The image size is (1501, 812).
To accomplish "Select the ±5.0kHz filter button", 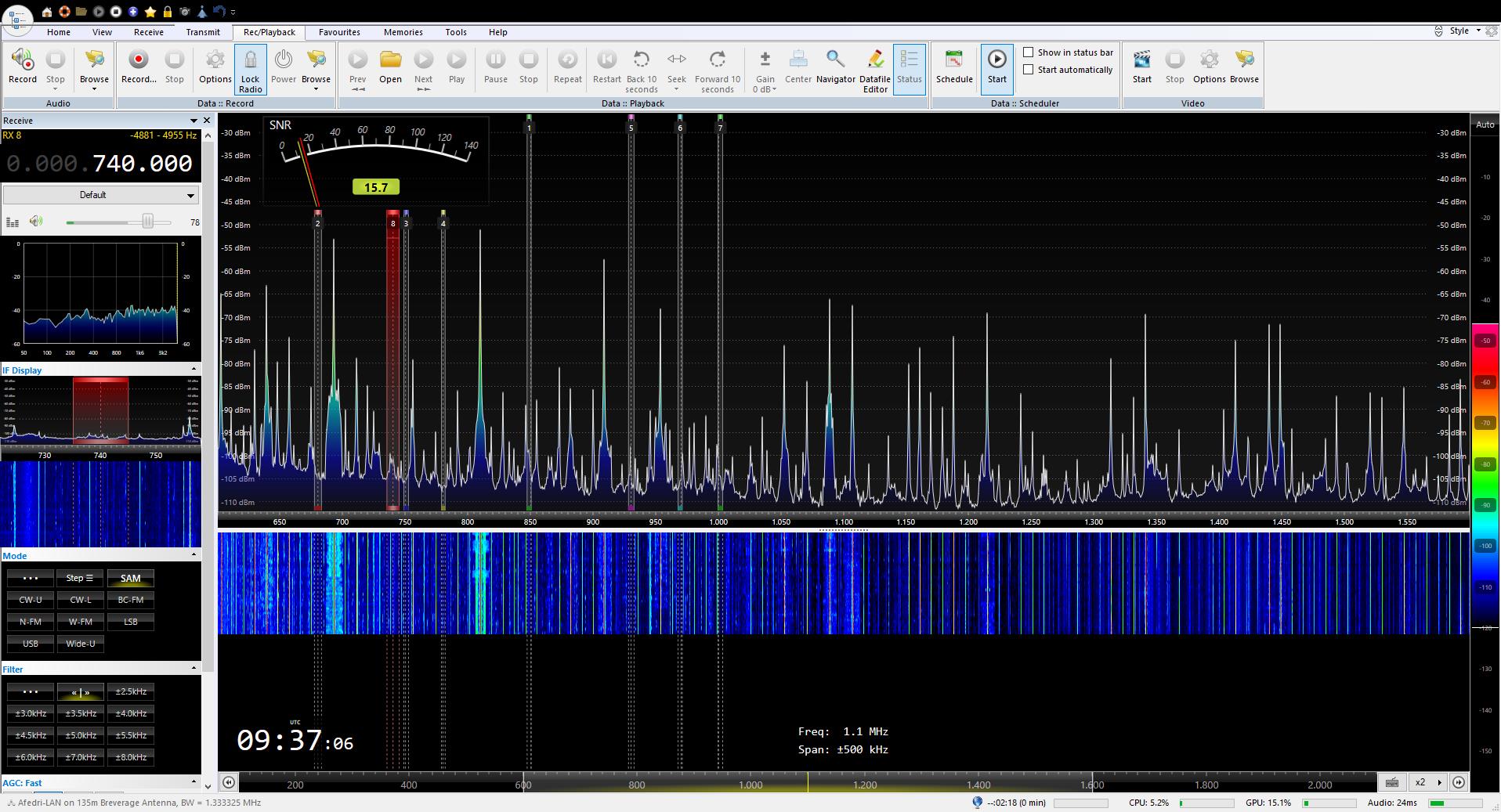I will (x=81, y=735).
